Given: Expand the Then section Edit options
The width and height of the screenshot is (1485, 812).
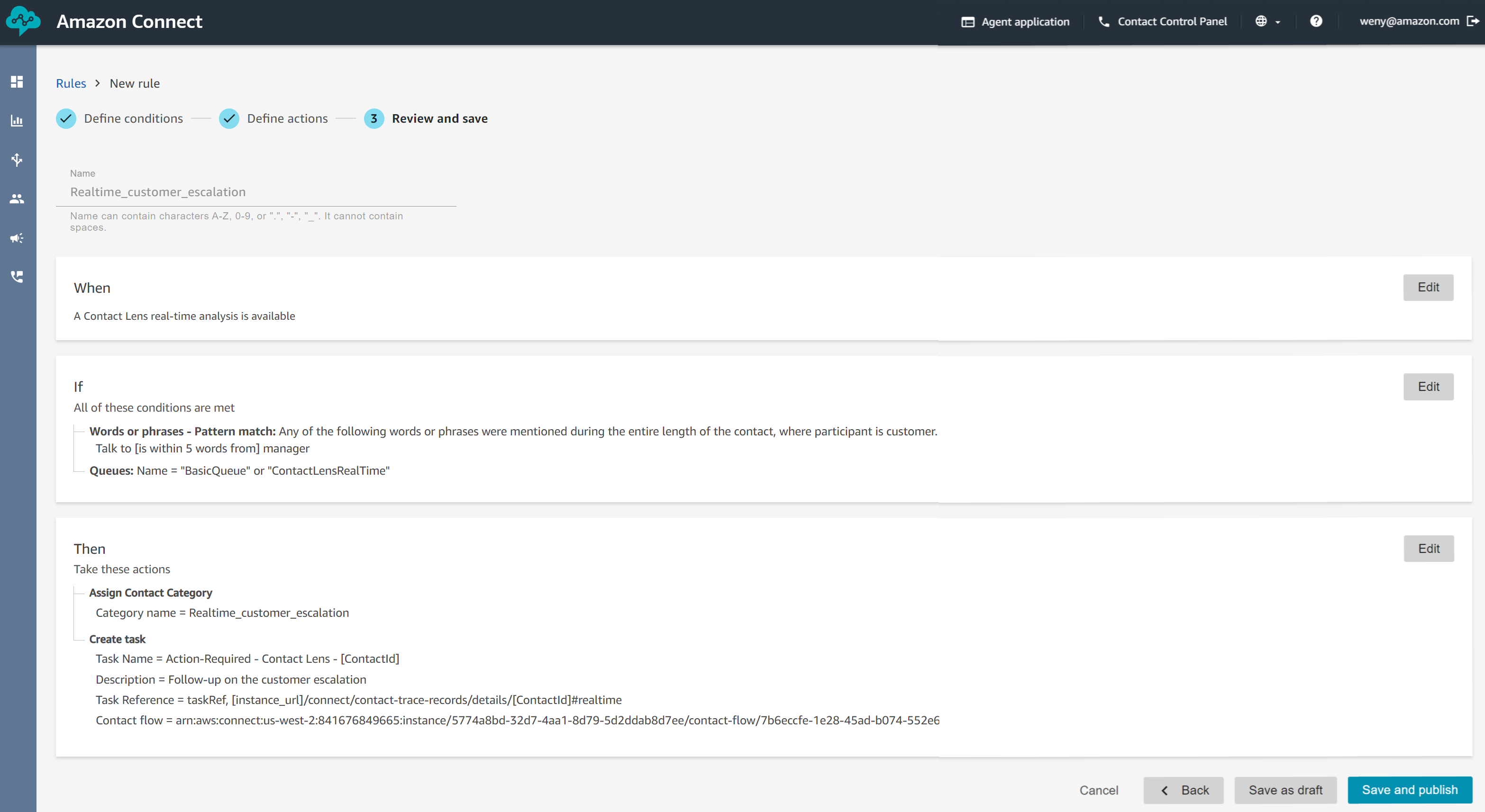Looking at the screenshot, I should click(x=1427, y=548).
